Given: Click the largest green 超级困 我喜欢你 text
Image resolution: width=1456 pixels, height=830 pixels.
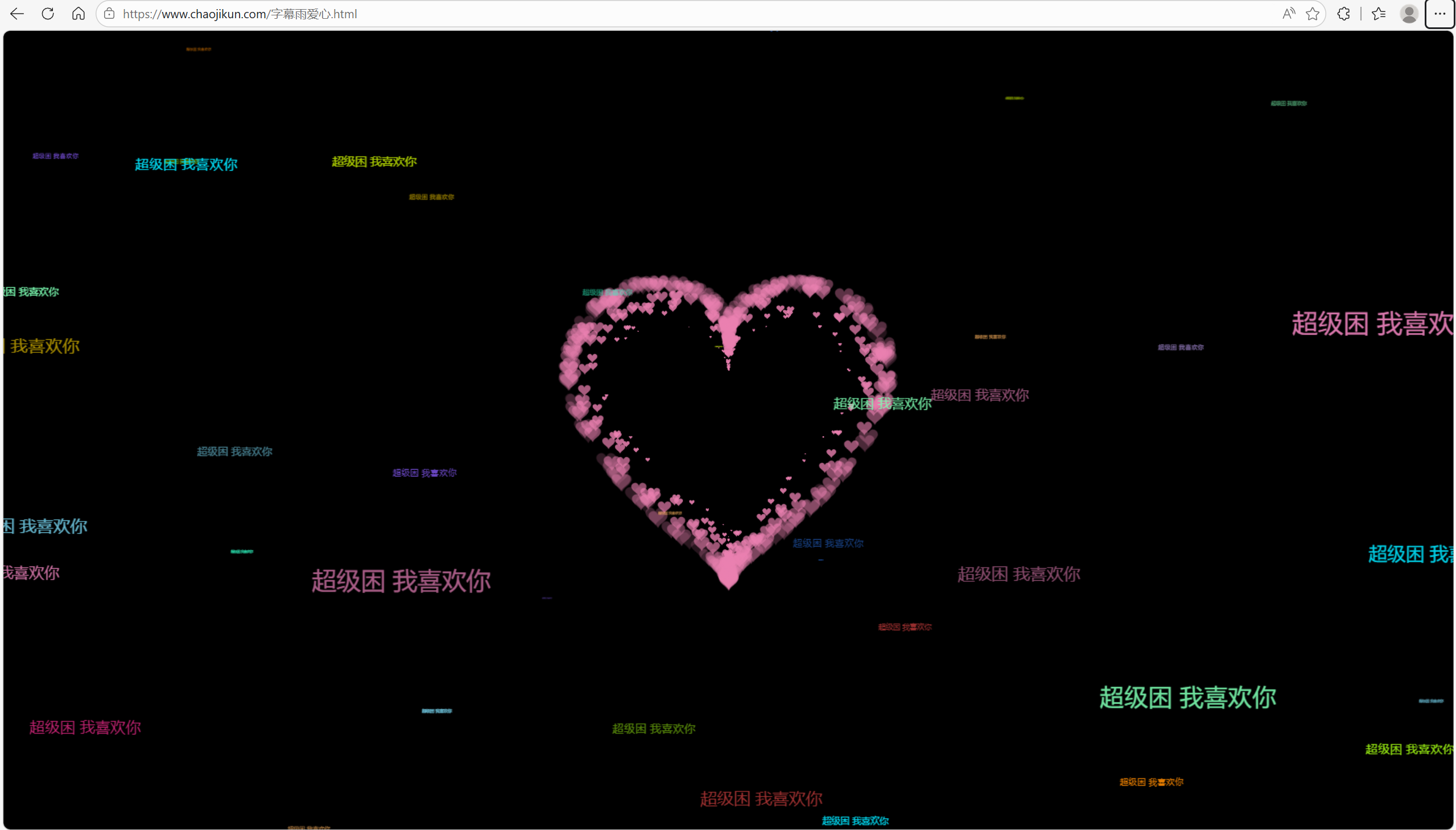Looking at the screenshot, I should click(x=1187, y=698).
